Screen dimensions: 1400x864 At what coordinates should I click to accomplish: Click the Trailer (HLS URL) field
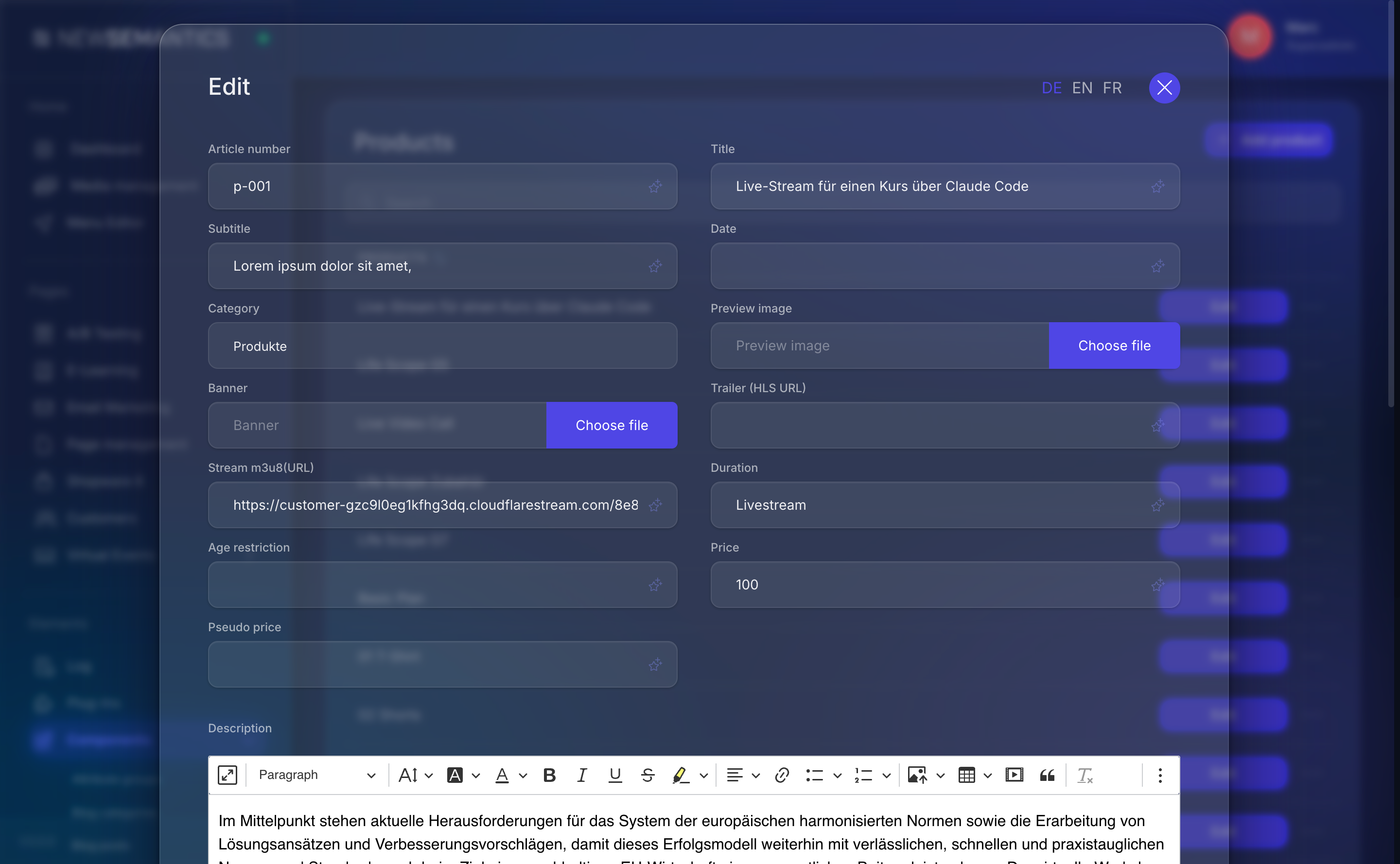pyautogui.click(x=945, y=425)
